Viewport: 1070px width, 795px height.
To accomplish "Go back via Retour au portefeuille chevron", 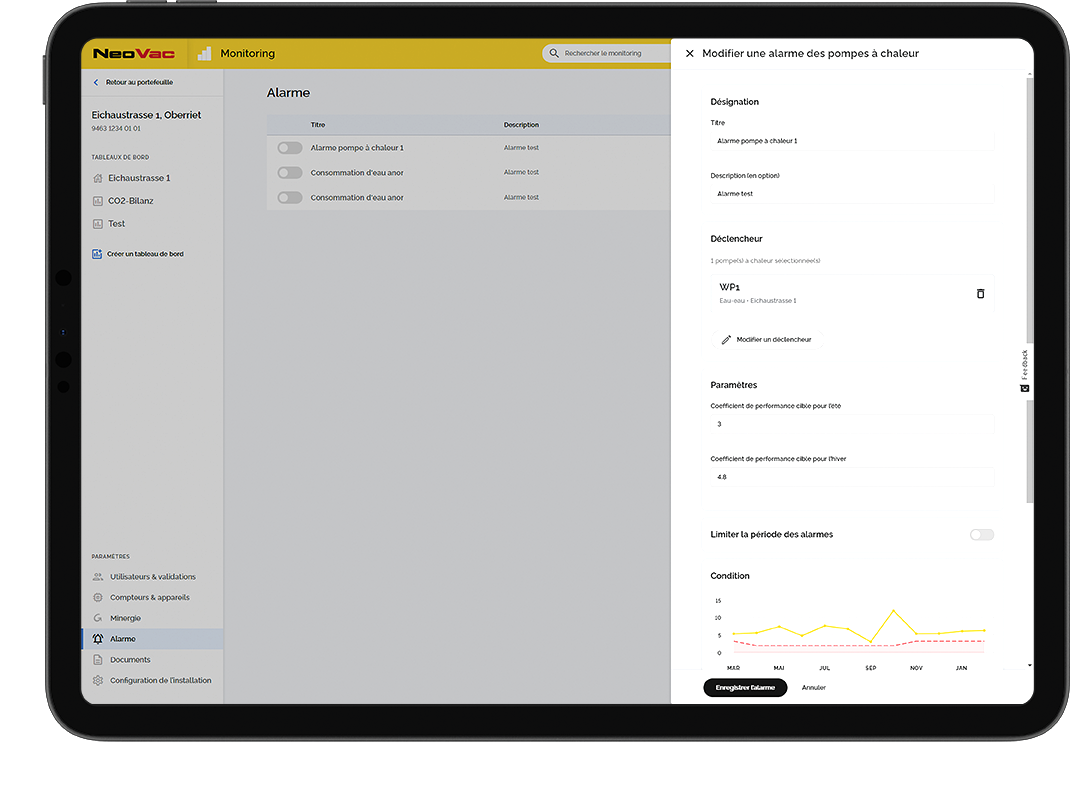I will (x=96, y=83).
